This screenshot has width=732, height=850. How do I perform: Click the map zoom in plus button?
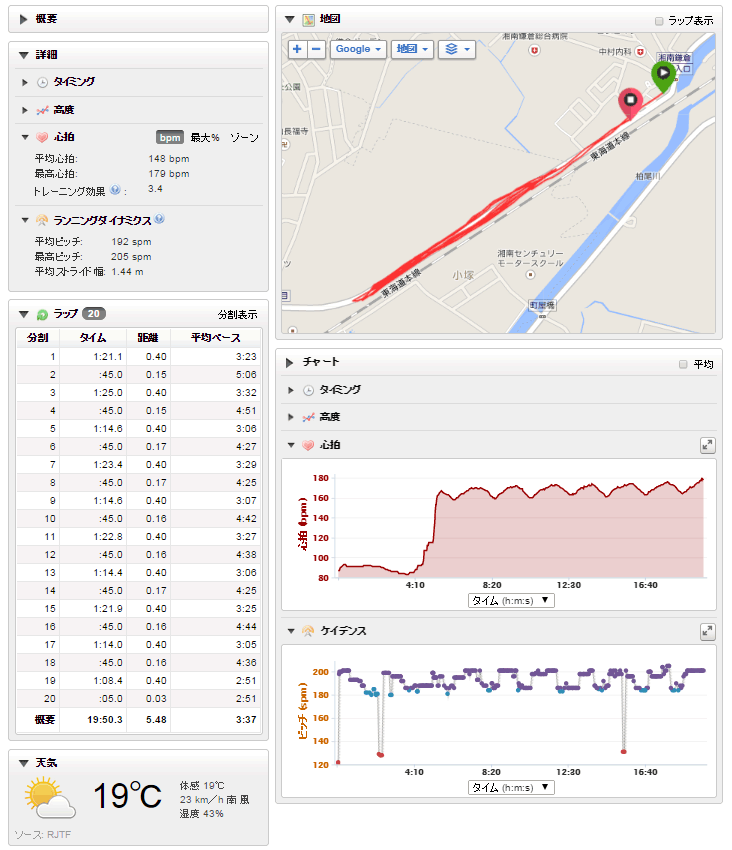pos(297,49)
